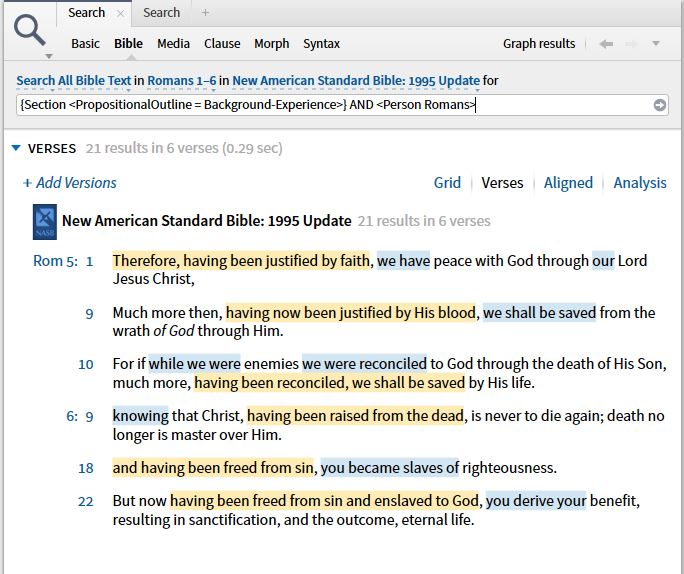
Task: Click the NASB resource cover thumbnail
Action: coord(45,222)
